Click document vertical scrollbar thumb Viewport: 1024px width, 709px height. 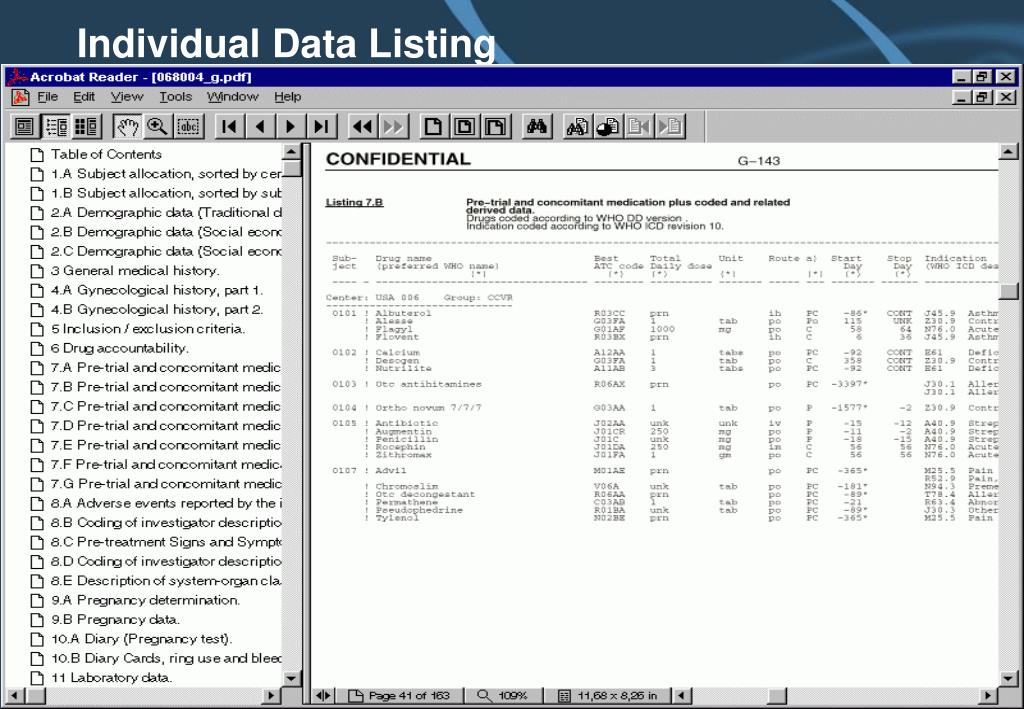1008,291
